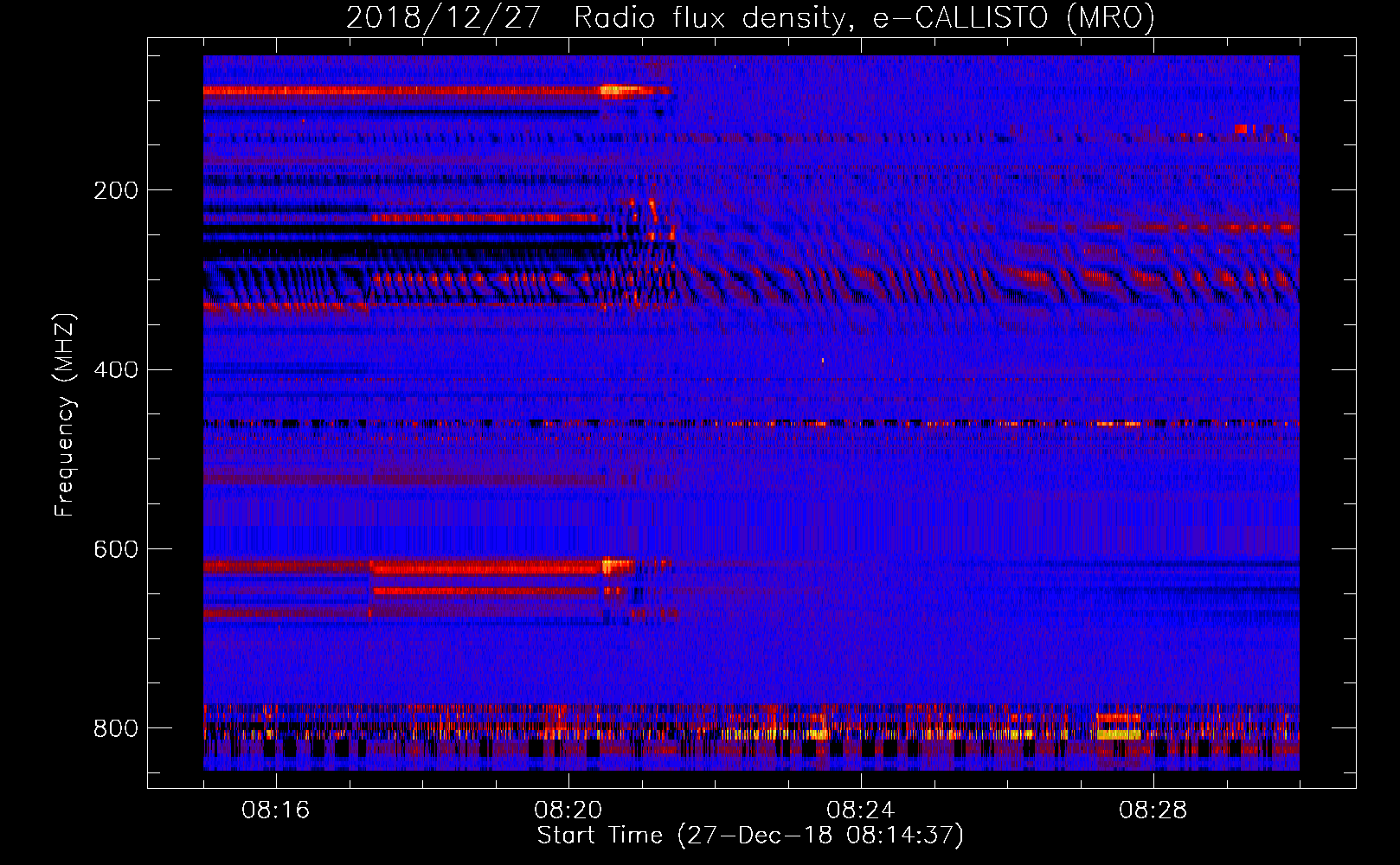Click the 08:20 time tick label

(x=568, y=811)
